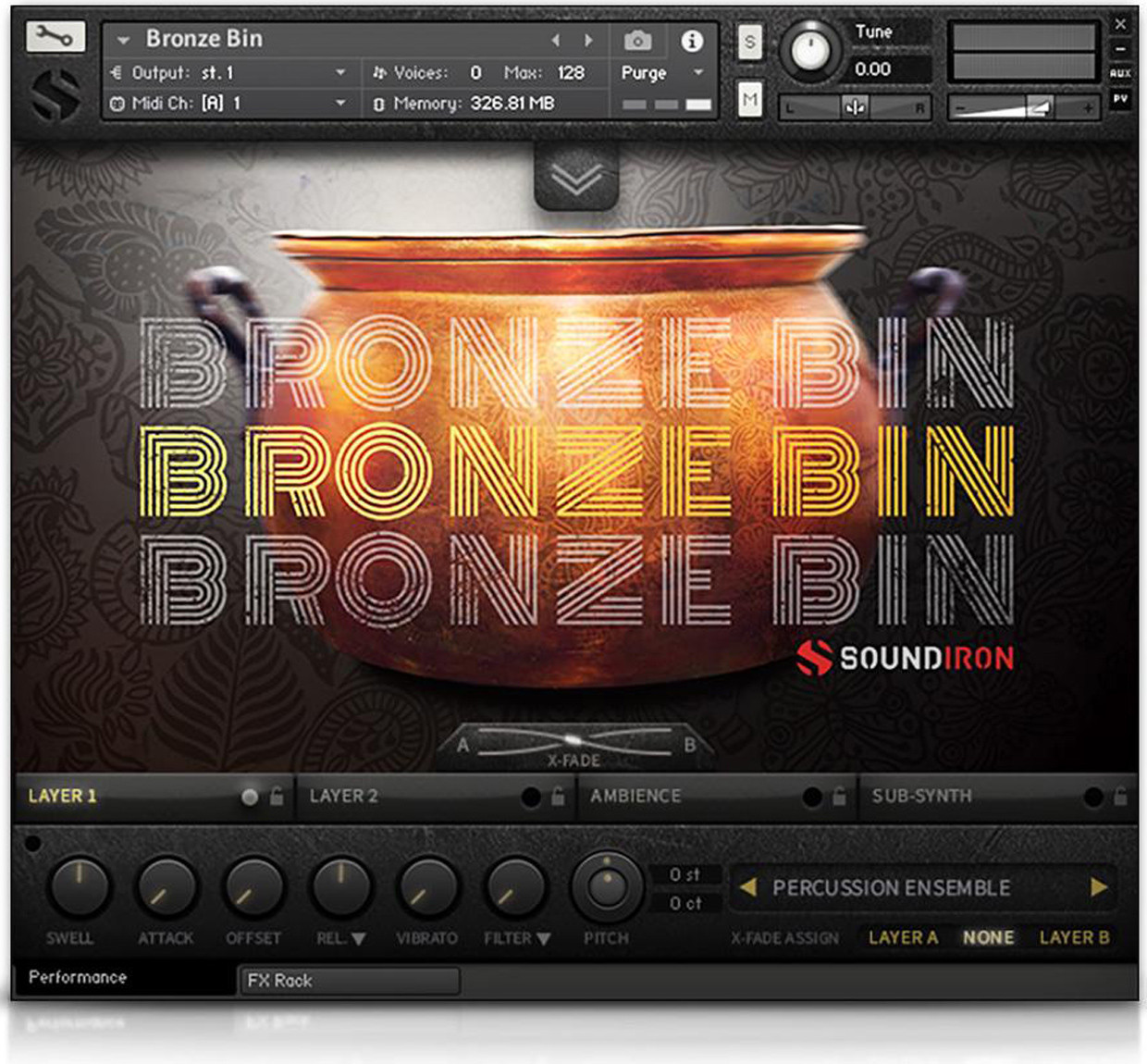Toggle the LAYER 1 lock icon
This screenshot has width=1147, height=1064.
pyautogui.click(x=277, y=796)
